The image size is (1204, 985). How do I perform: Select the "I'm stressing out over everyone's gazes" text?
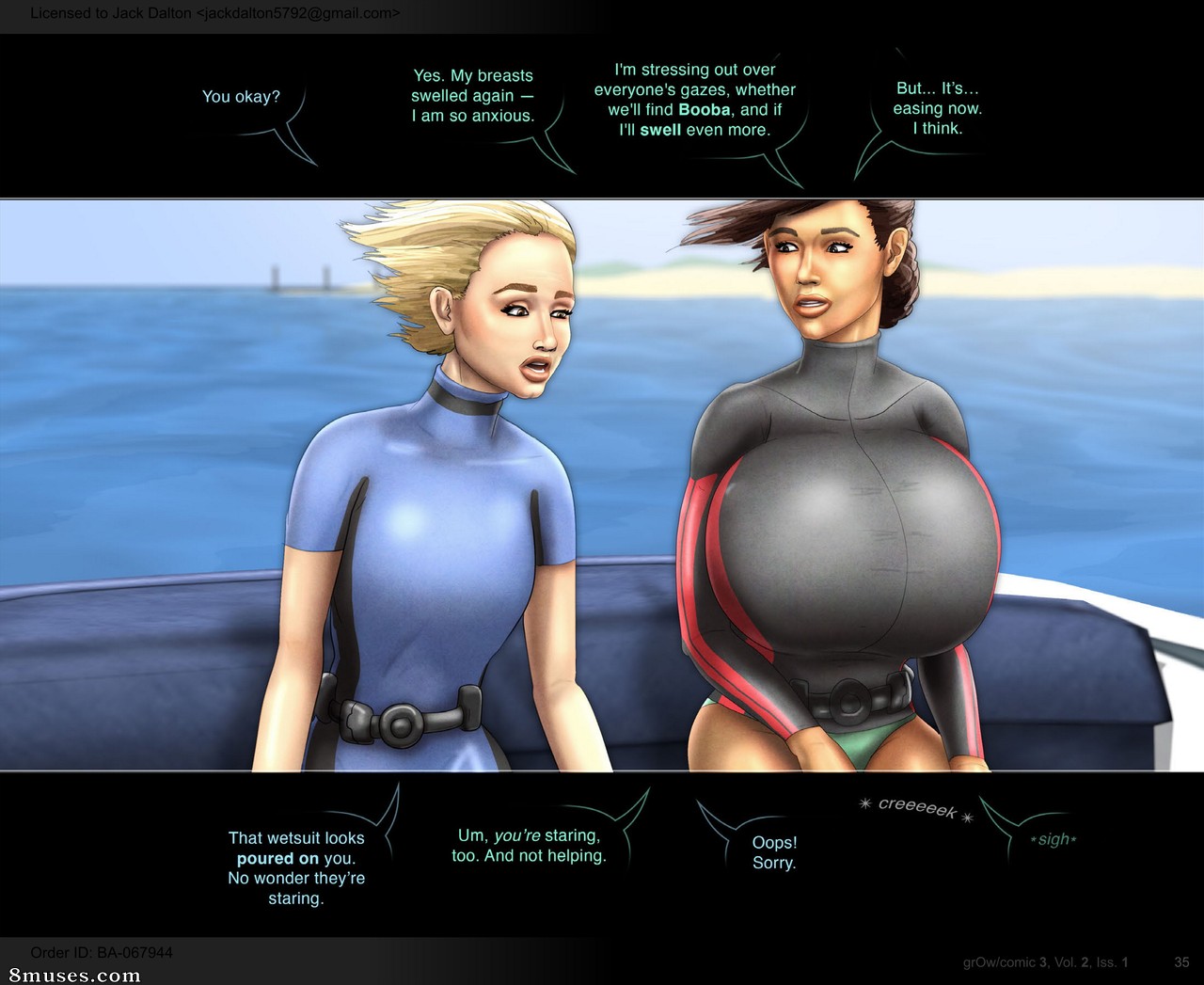[x=695, y=100]
